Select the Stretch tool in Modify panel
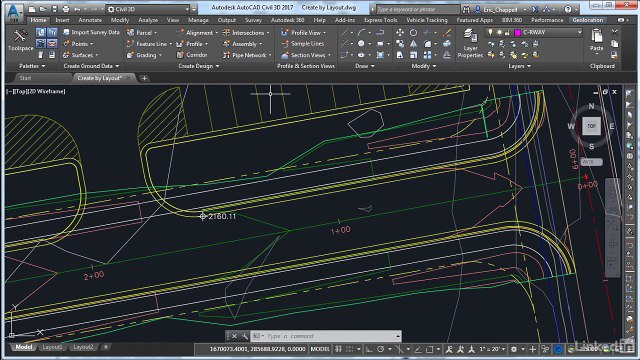 coord(400,55)
